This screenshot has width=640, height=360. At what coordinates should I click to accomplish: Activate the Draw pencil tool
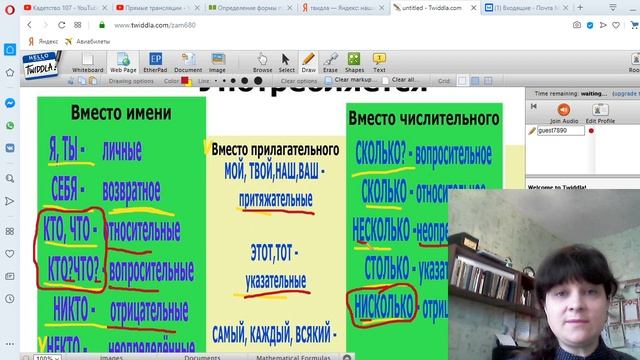point(309,62)
